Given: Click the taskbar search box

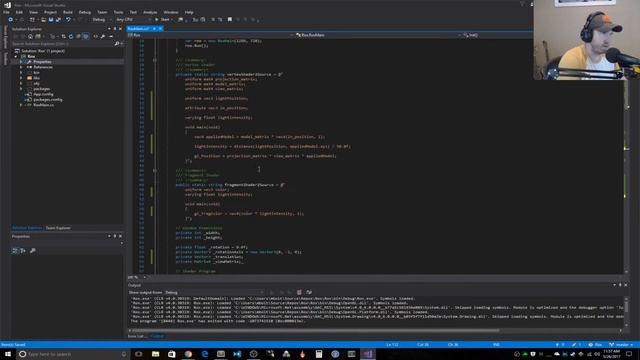Looking at the screenshot, I should [x=73, y=354].
